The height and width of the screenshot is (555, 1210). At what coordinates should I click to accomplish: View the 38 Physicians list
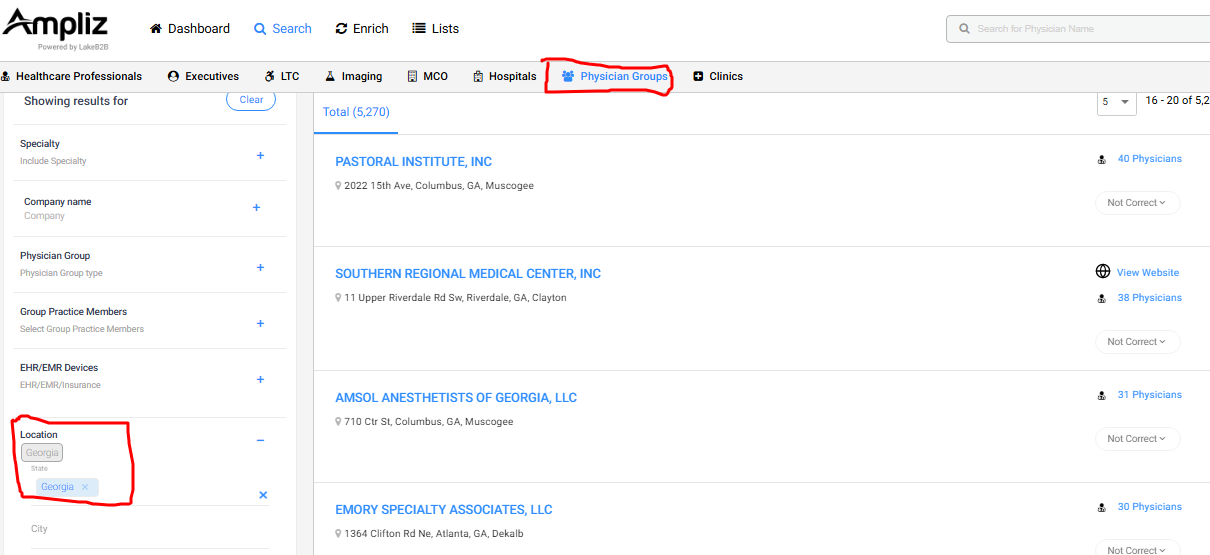tap(1149, 298)
